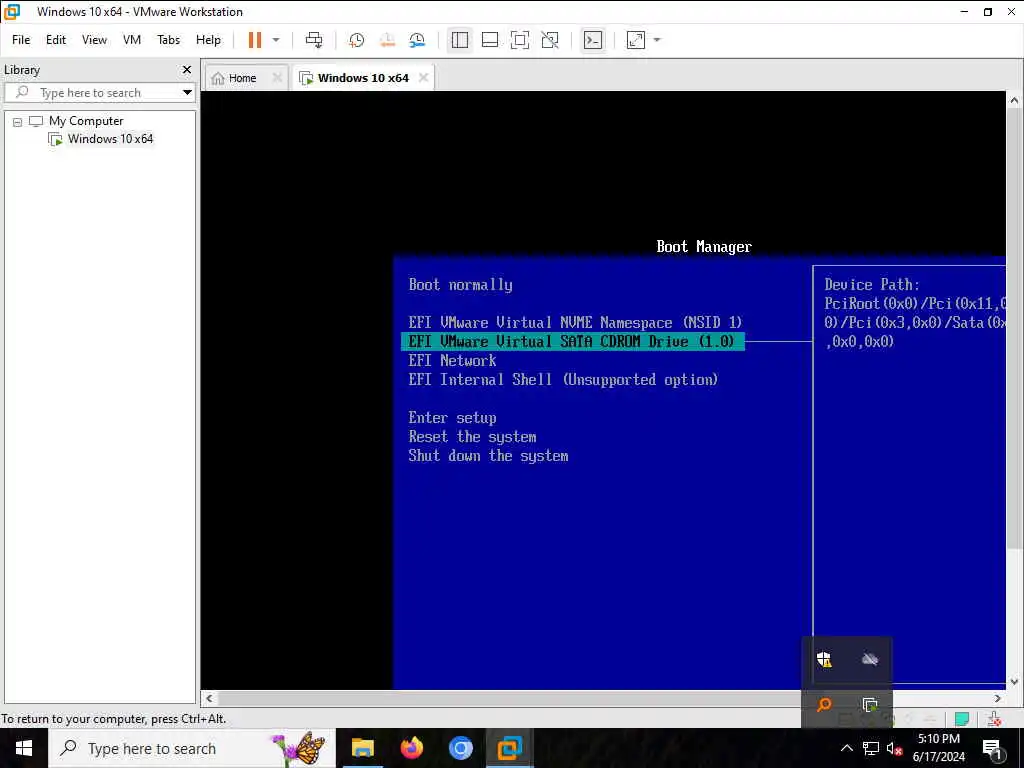The height and width of the screenshot is (768, 1024).
Task: Open the power options dropdown arrow next to pause
Action: 276,40
